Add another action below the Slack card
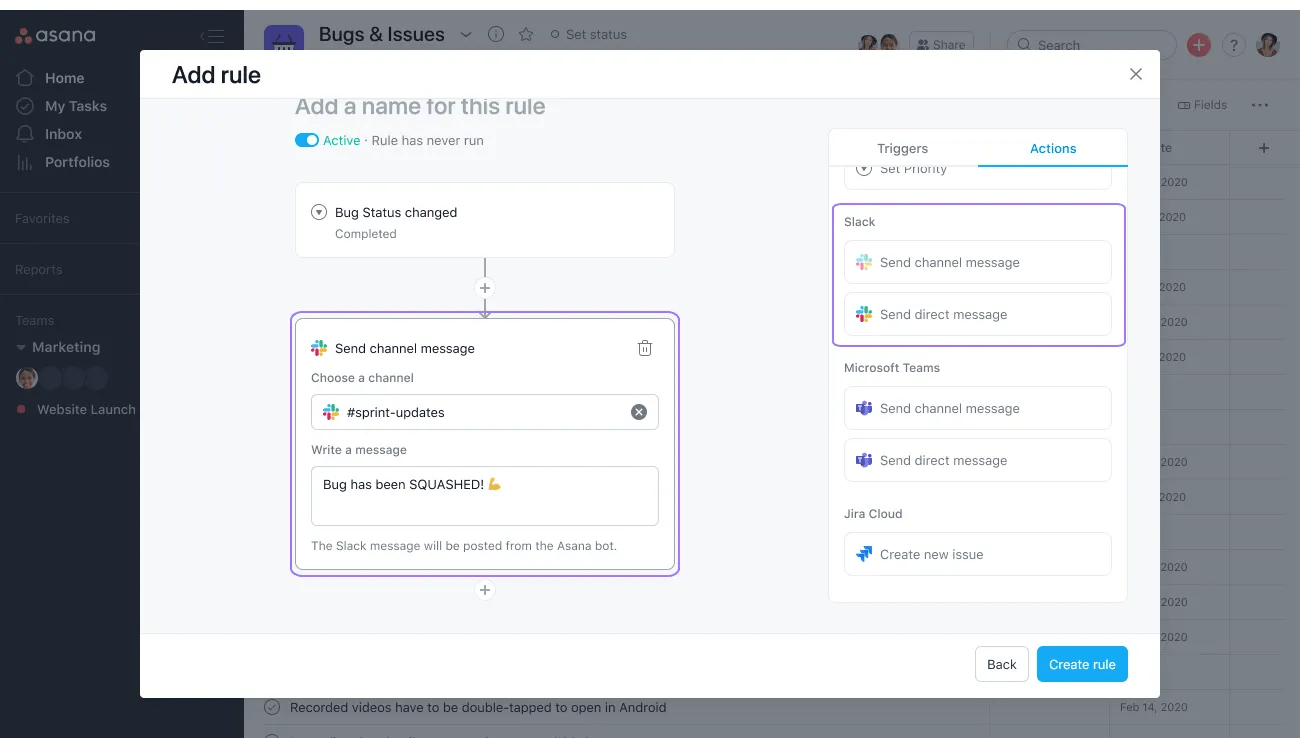Viewport: 1300px width, 738px height. coord(485,590)
